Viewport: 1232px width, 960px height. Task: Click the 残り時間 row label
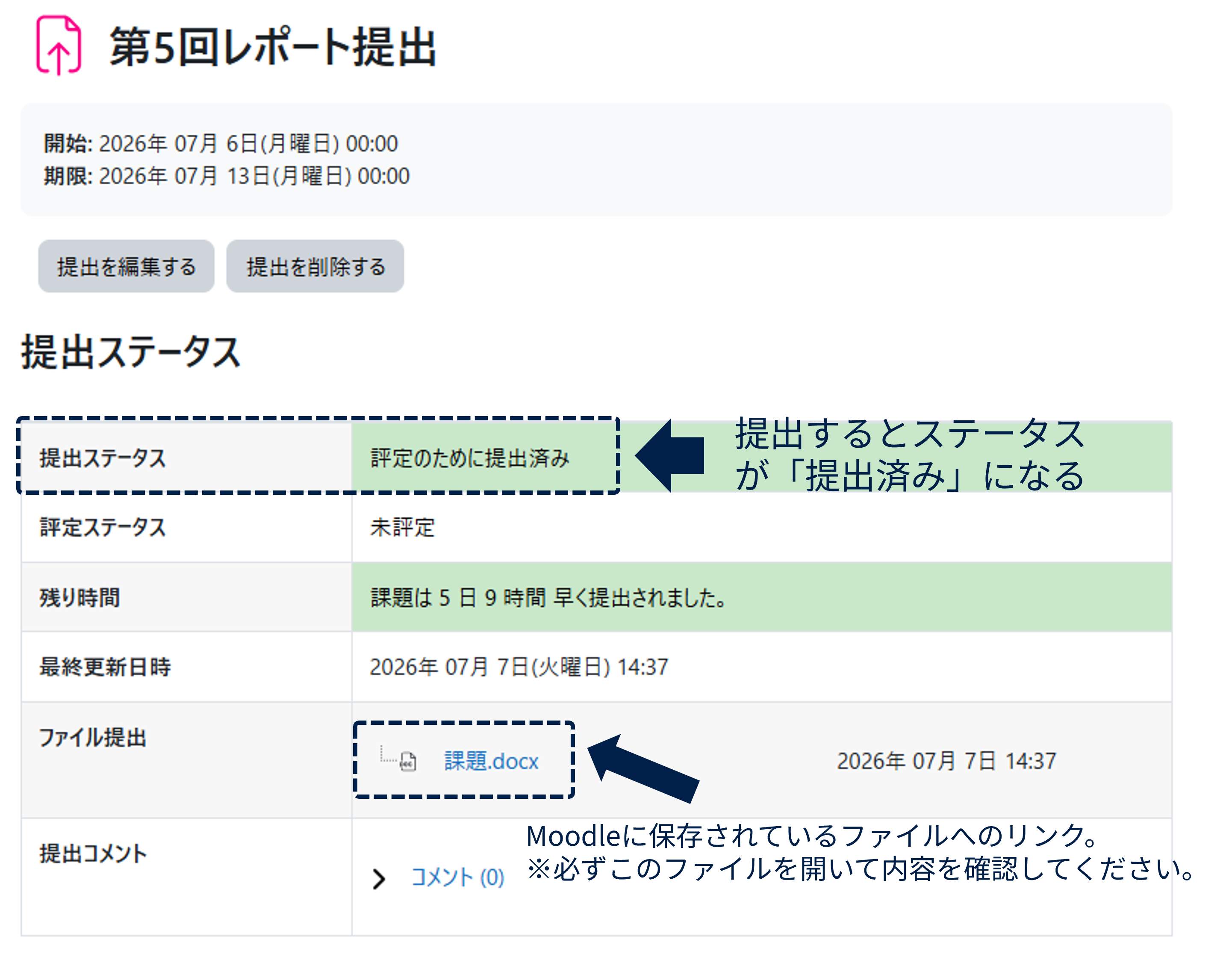80,598
